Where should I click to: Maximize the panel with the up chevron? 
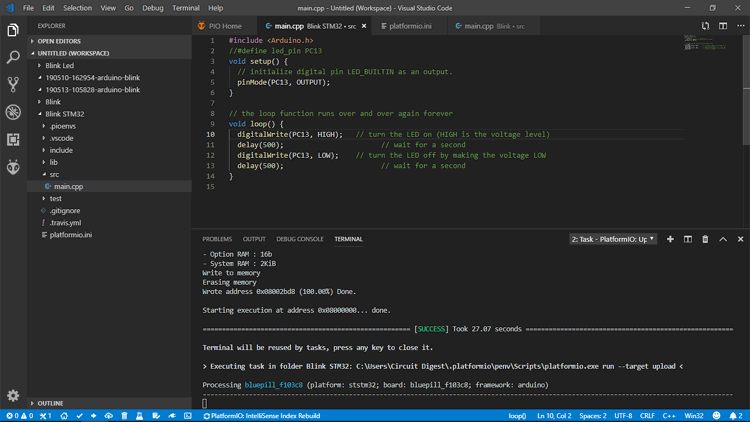pos(723,239)
